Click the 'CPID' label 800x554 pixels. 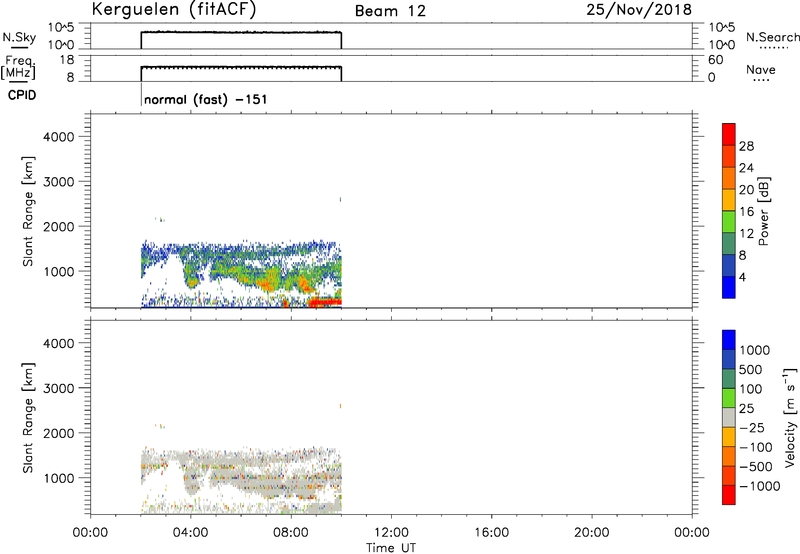[x=22, y=95]
